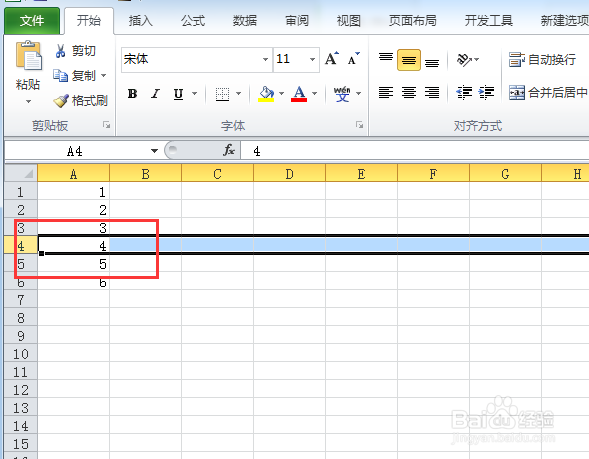Decrease indent
This screenshot has width=589, height=459.
464,92
